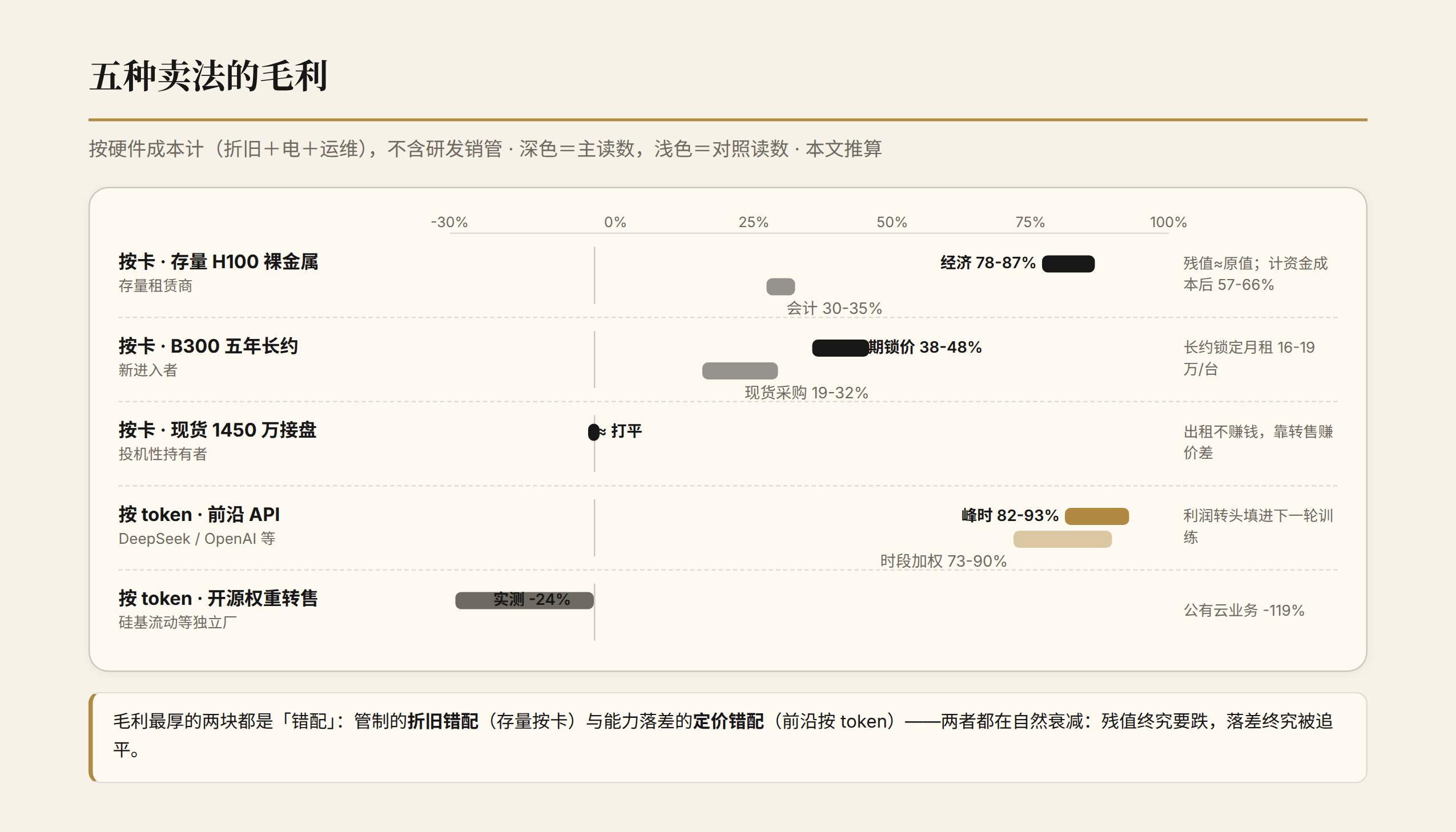
Task: Click the 100% axis label
Action: pos(1168,222)
